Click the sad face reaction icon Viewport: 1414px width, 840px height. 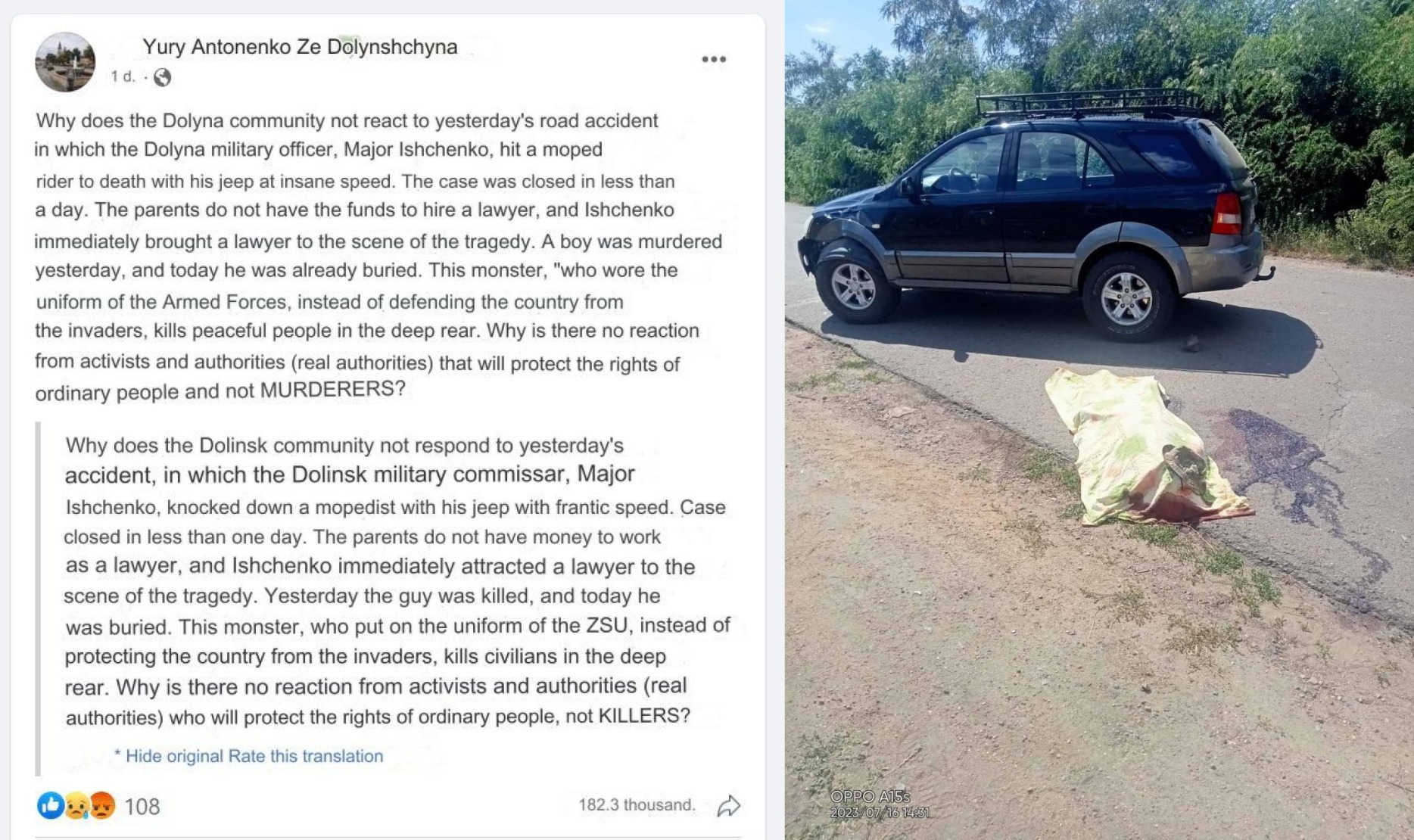tap(76, 806)
